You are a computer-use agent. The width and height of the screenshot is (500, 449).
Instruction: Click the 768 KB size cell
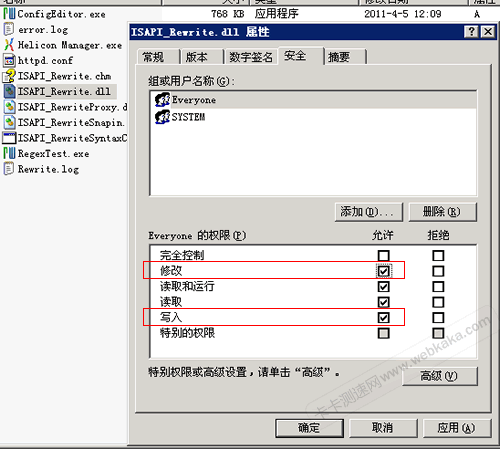228,14
